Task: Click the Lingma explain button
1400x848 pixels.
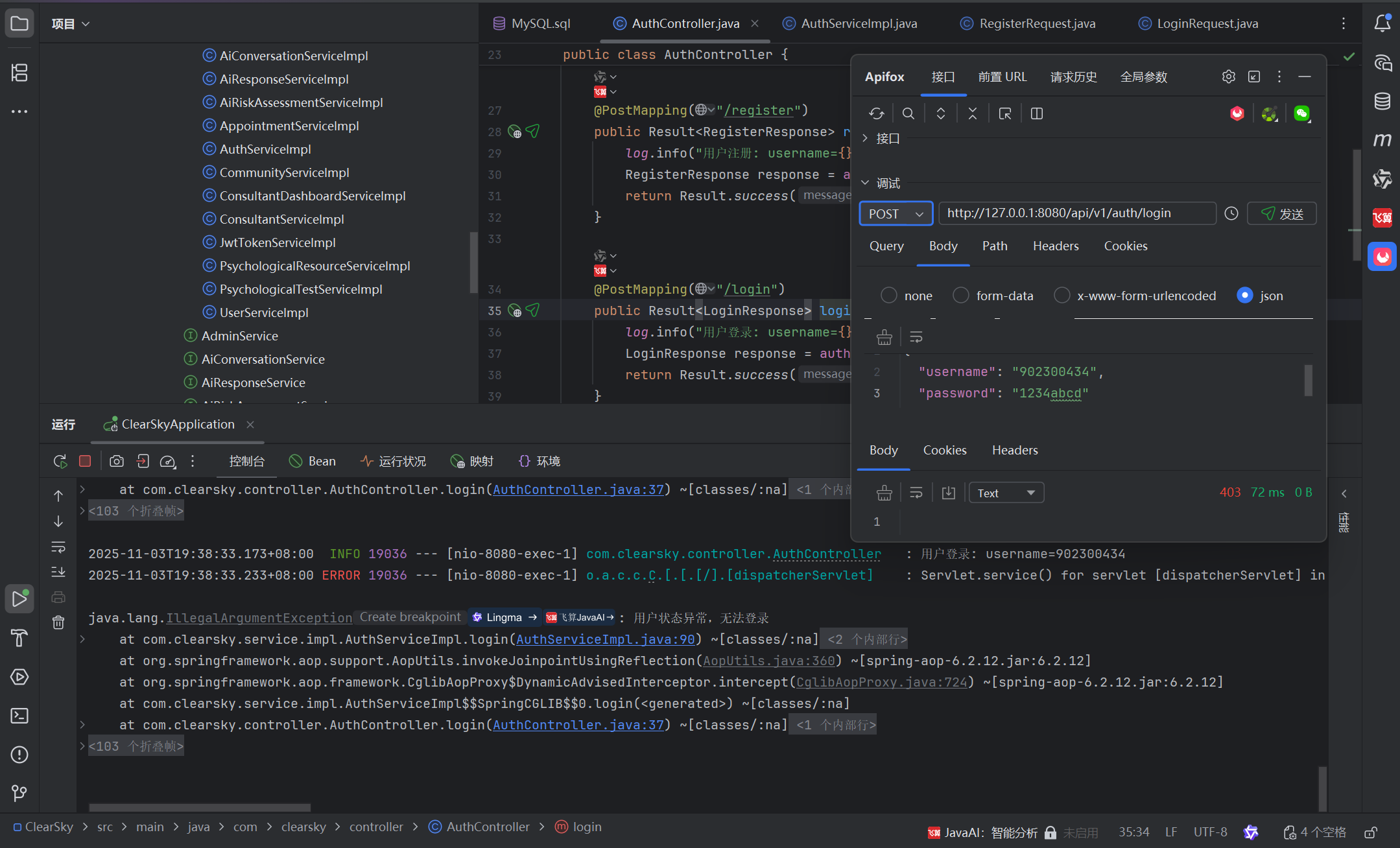Action: [505, 617]
